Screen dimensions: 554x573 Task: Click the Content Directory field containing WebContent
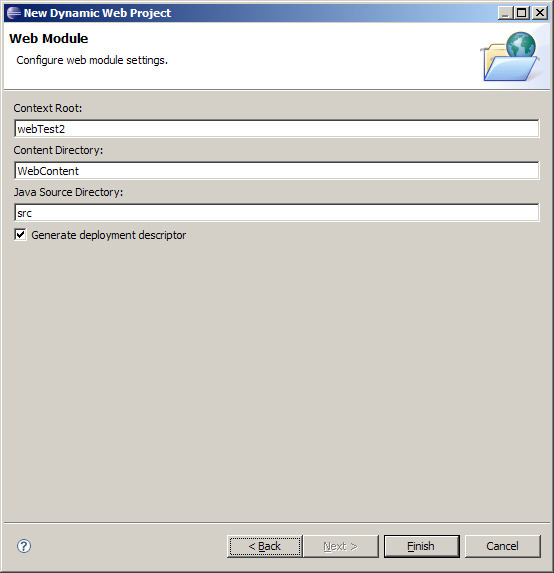277,171
